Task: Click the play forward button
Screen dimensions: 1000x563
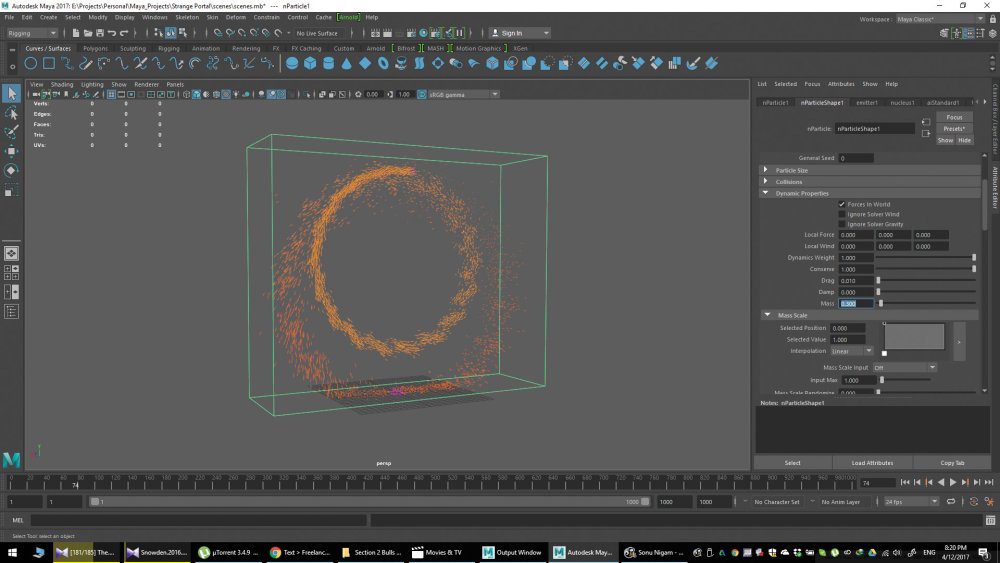Action: click(x=953, y=483)
